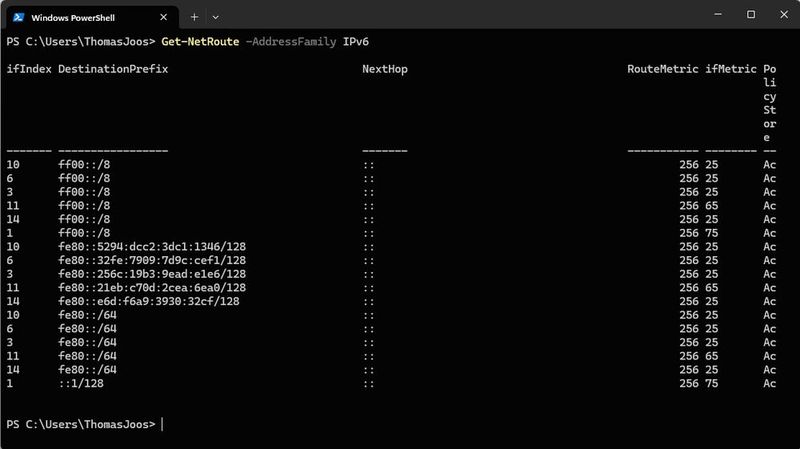The image size is (800, 449).
Task: Click the fe80::32fe:7909:7d9c:cef1/128 prefix
Action: tap(152, 260)
